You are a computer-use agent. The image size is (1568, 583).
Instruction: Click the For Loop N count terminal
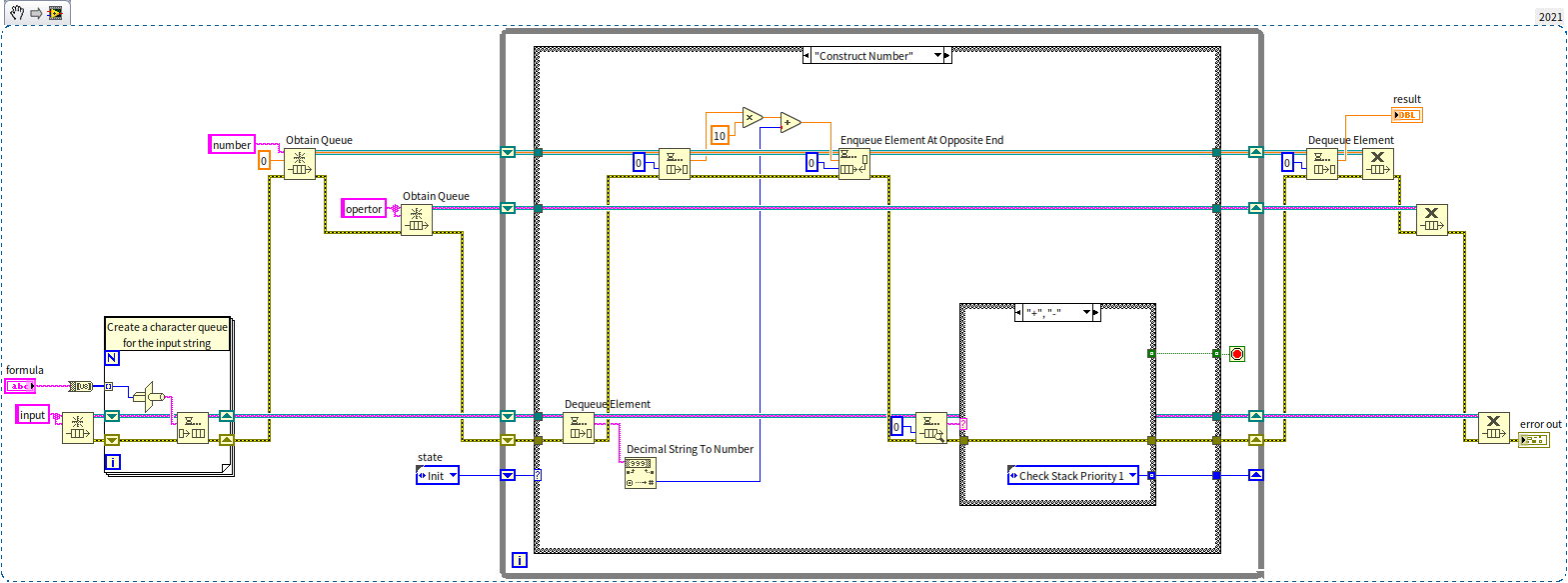tap(112, 358)
